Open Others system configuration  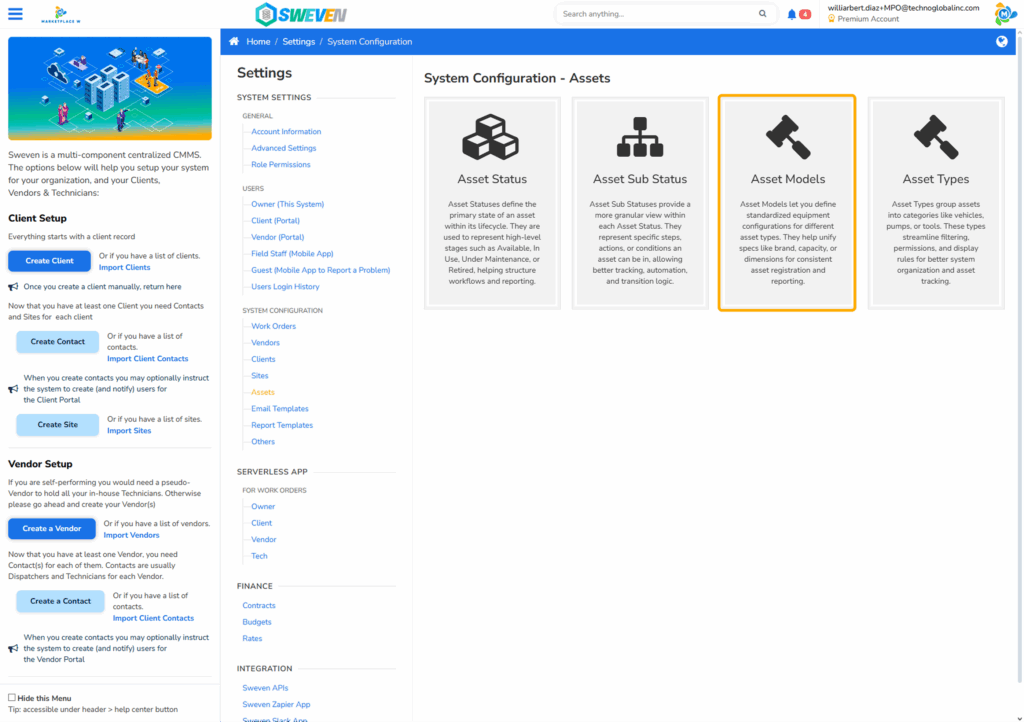(x=263, y=441)
